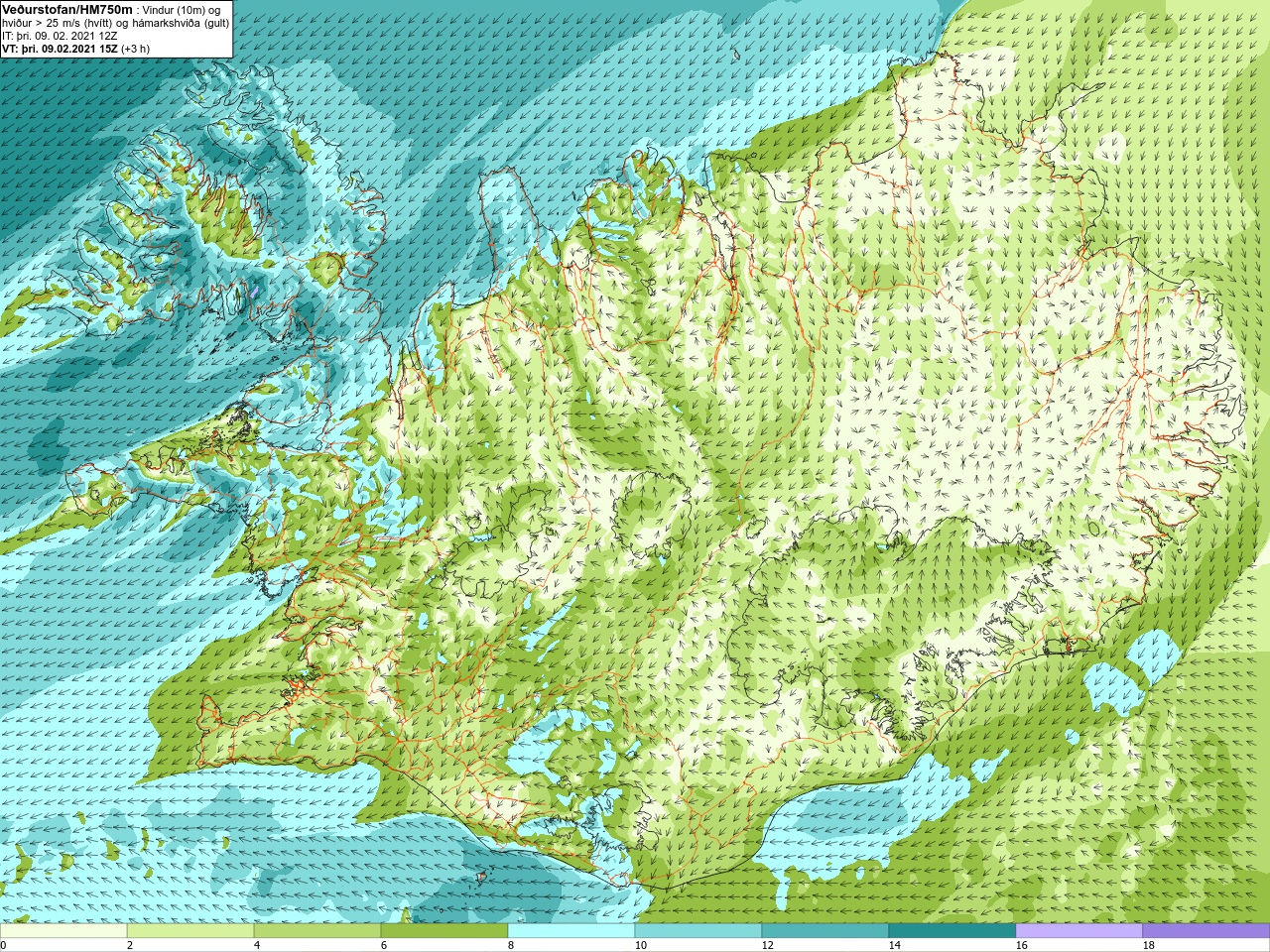This screenshot has width=1270, height=952.
Task: Select the dark green 6–8 m/s legend swatch
Action: click(444, 931)
